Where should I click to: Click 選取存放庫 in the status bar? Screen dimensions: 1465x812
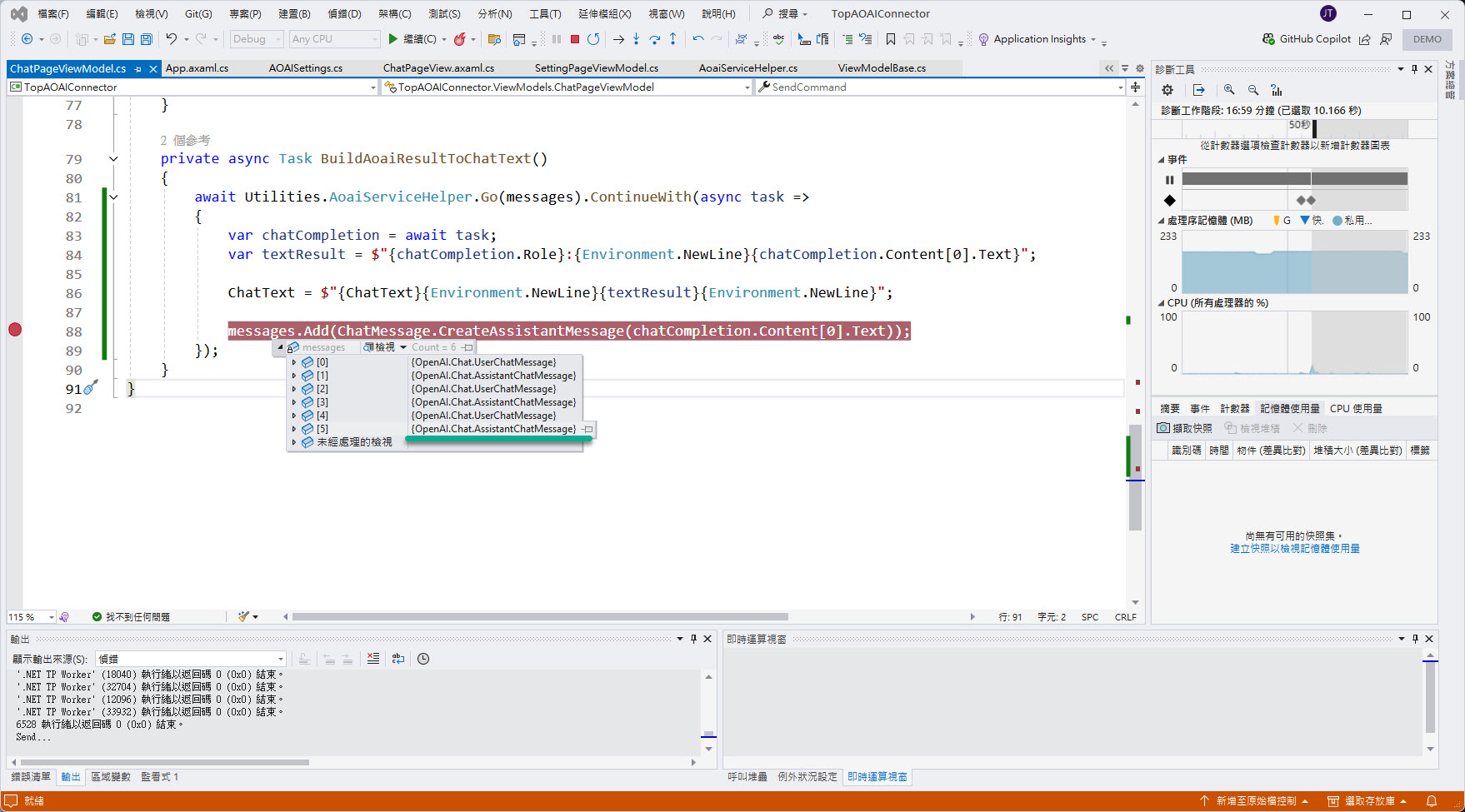coord(1368,801)
